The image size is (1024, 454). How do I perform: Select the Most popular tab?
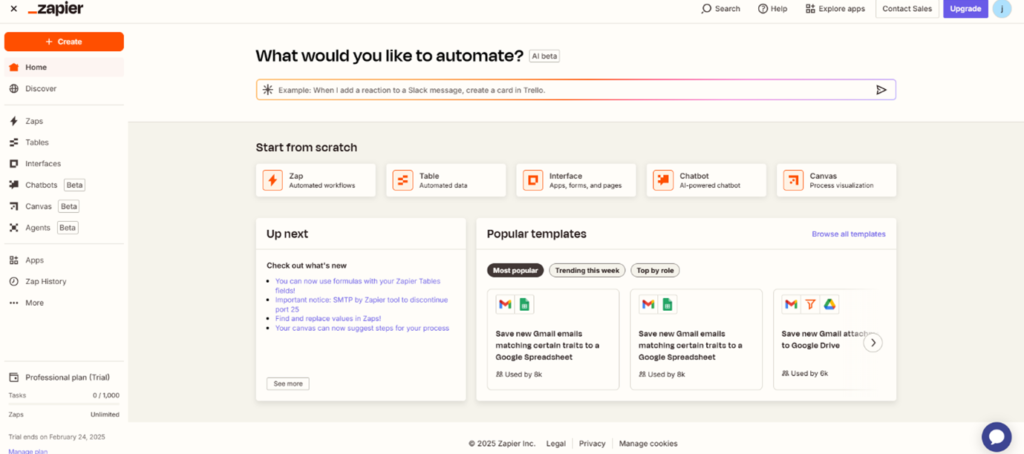(x=515, y=270)
